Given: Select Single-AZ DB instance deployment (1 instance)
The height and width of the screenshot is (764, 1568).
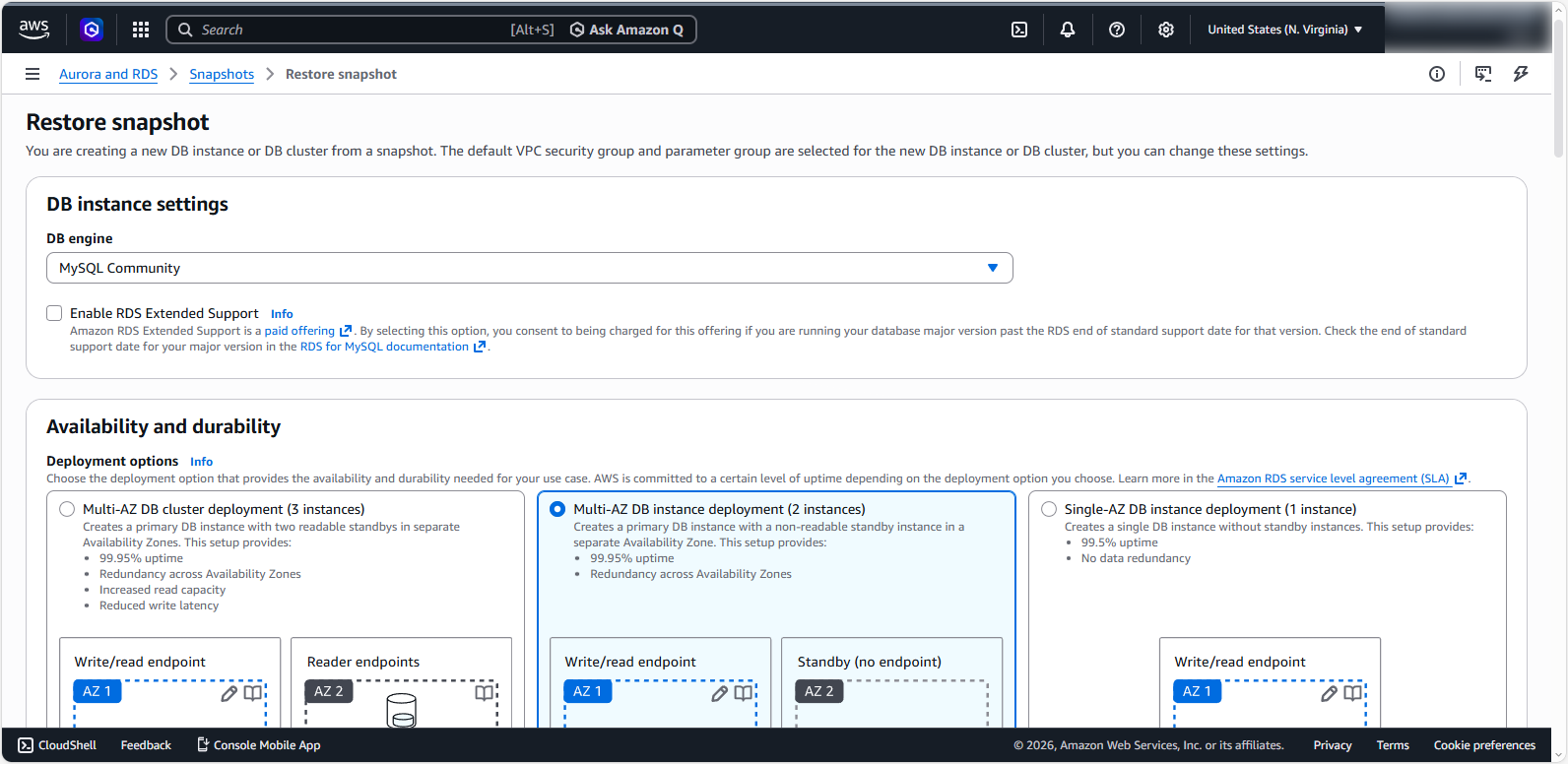Looking at the screenshot, I should 1049,509.
